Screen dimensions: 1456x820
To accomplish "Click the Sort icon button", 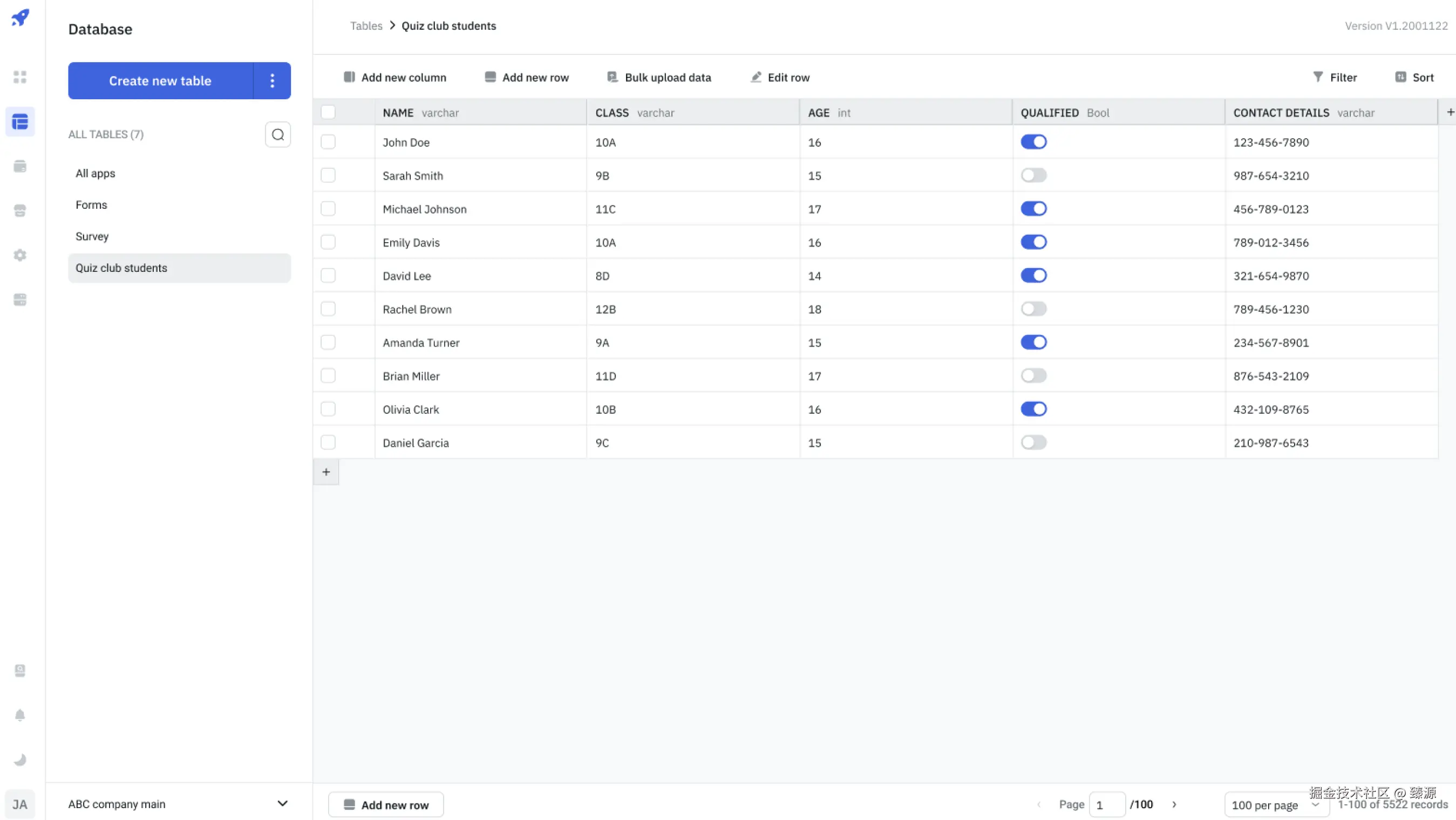I will pos(1400,78).
